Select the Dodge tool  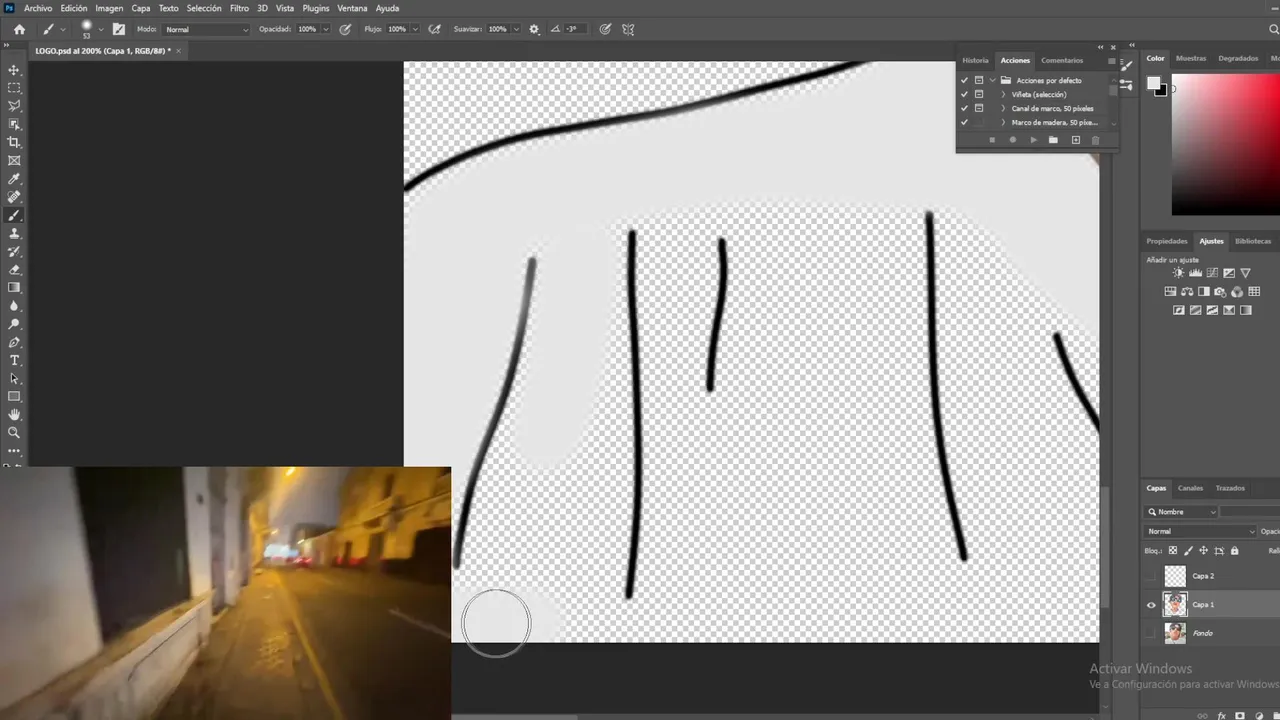[x=14, y=324]
